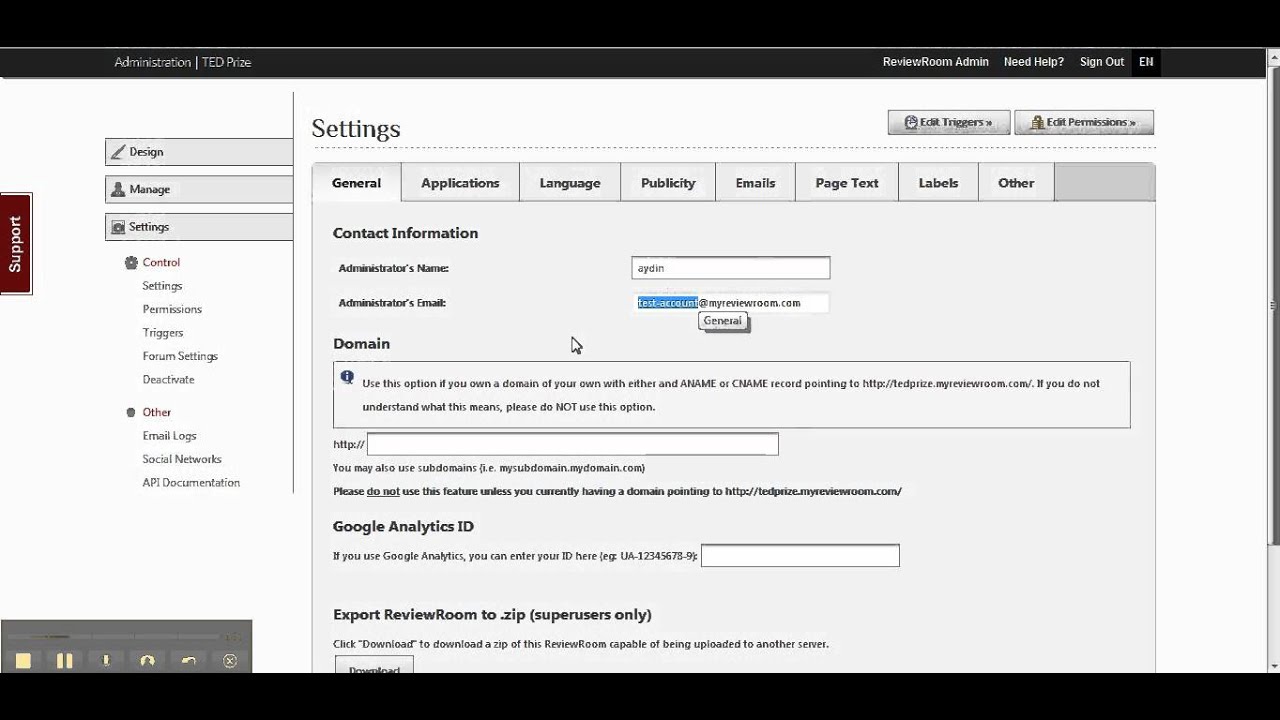Click the info icon in Domain notice
Screen dimensions: 1280x720
(347, 377)
